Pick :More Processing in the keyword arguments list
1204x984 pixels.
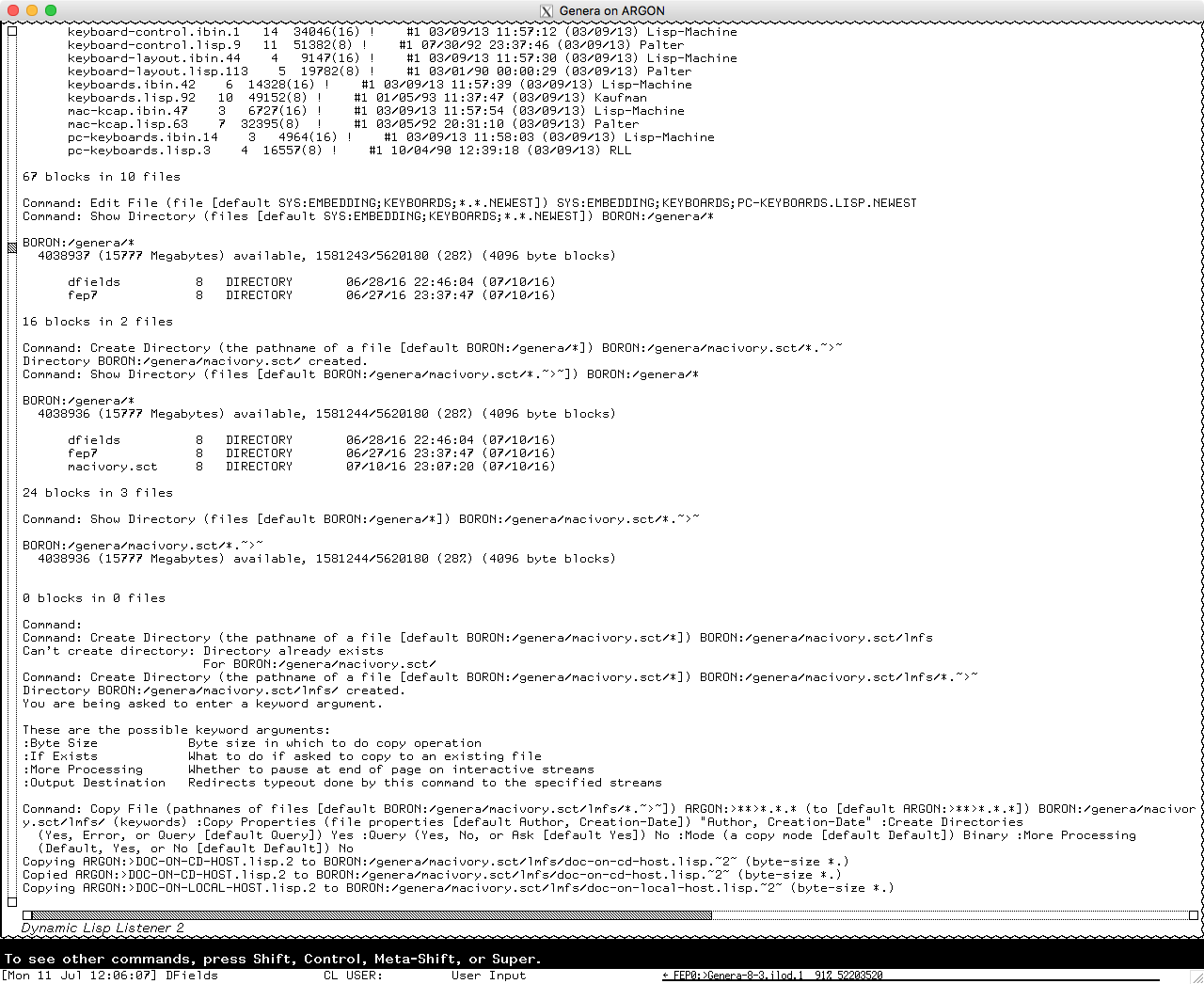pyautogui.click(x=83, y=770)
